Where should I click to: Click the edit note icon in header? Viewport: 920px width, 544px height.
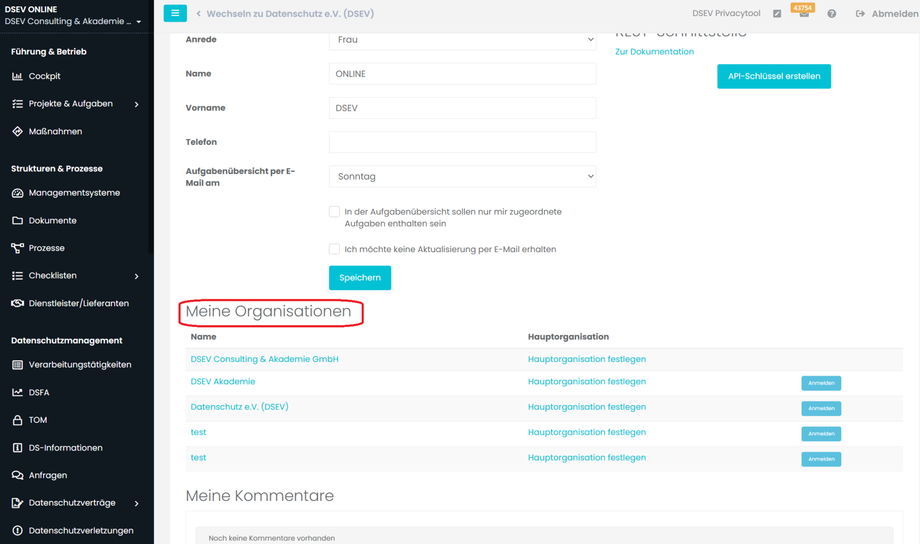point(777,14)
